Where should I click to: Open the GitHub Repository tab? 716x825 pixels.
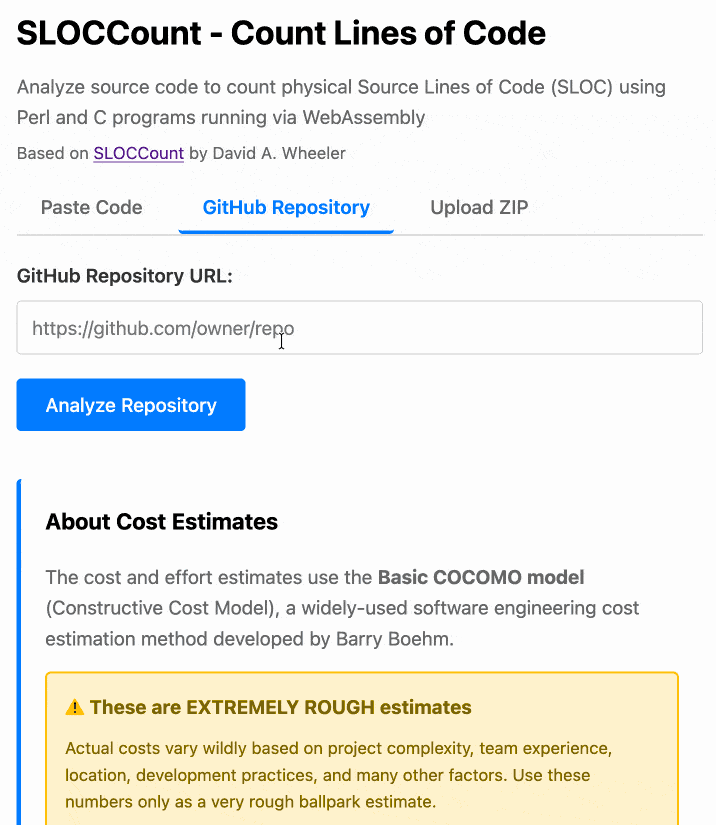[285, 207]
